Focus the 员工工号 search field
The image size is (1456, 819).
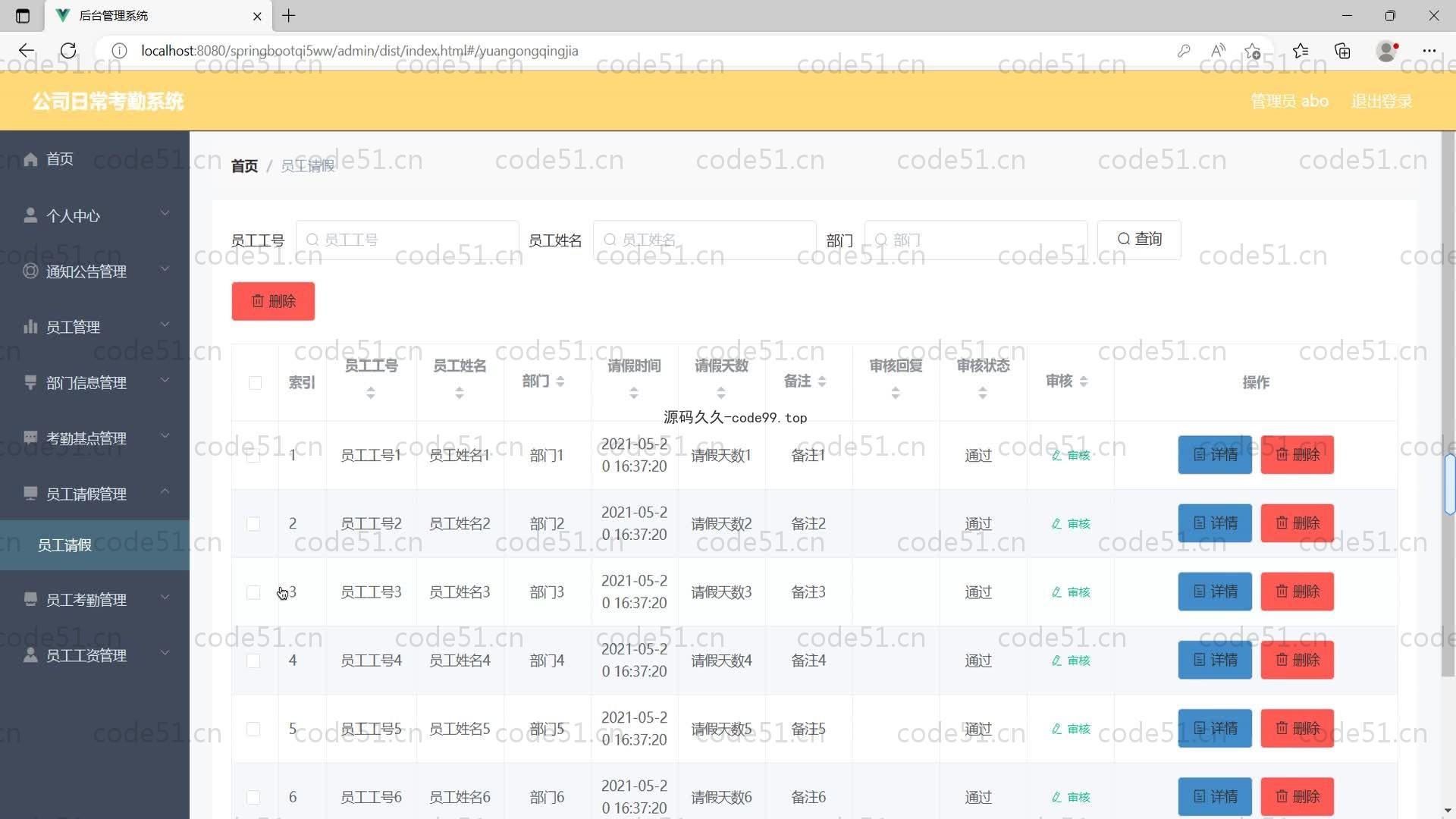[x=407, y=240]
